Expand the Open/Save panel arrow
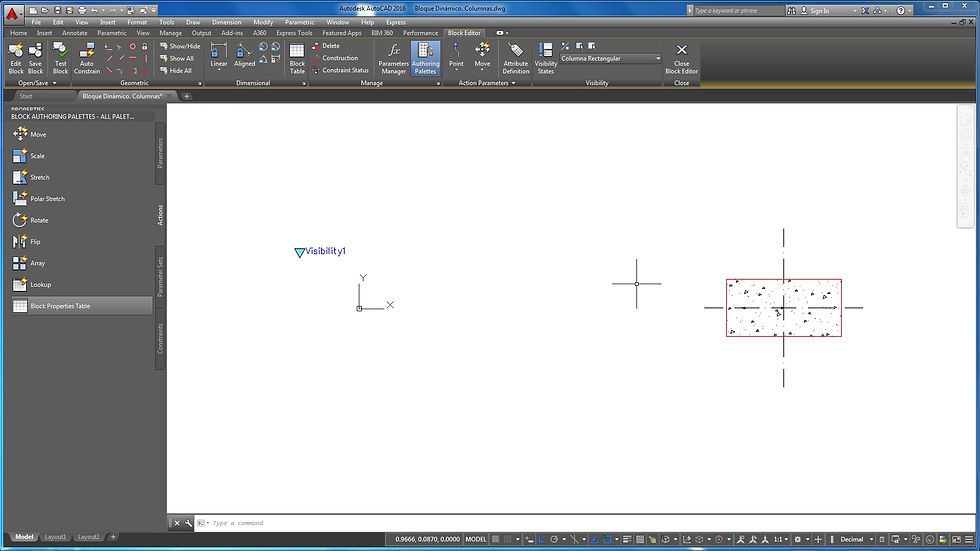Screen dimensions: 980x551 tap(54, 83)
